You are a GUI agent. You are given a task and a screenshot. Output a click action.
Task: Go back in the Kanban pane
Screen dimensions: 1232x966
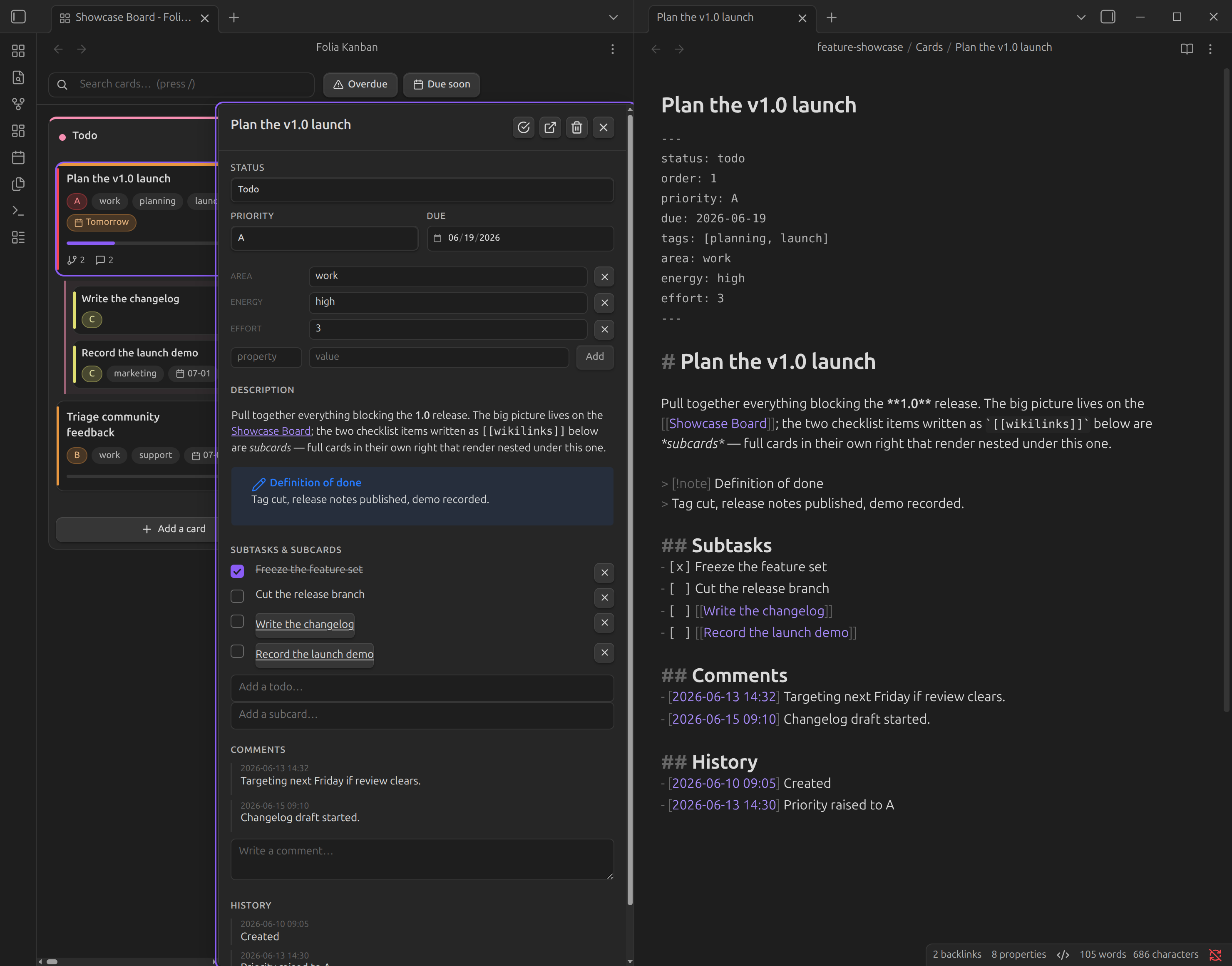[x=58, y=49]
